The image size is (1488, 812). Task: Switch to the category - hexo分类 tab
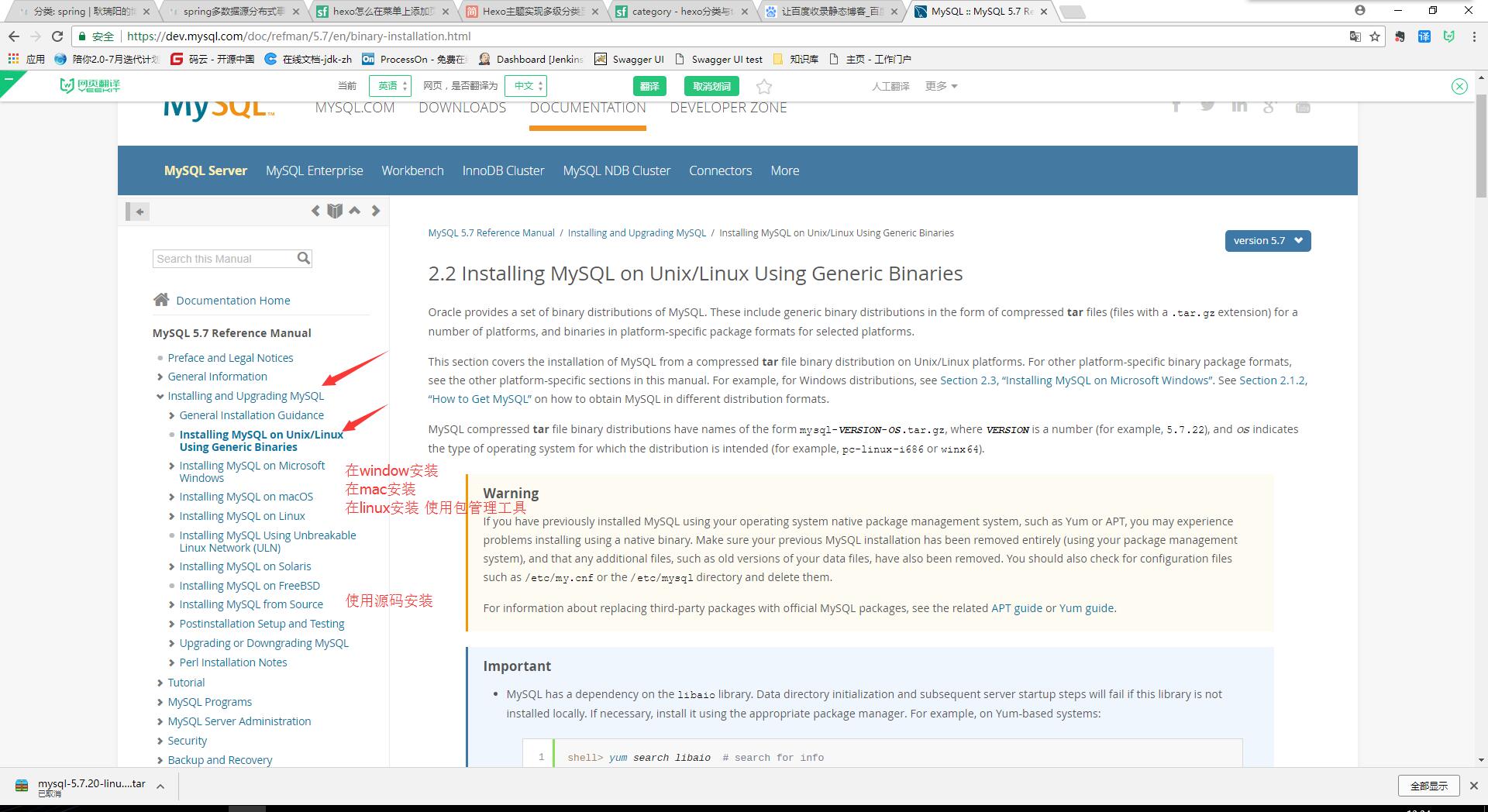click(681, 12)
